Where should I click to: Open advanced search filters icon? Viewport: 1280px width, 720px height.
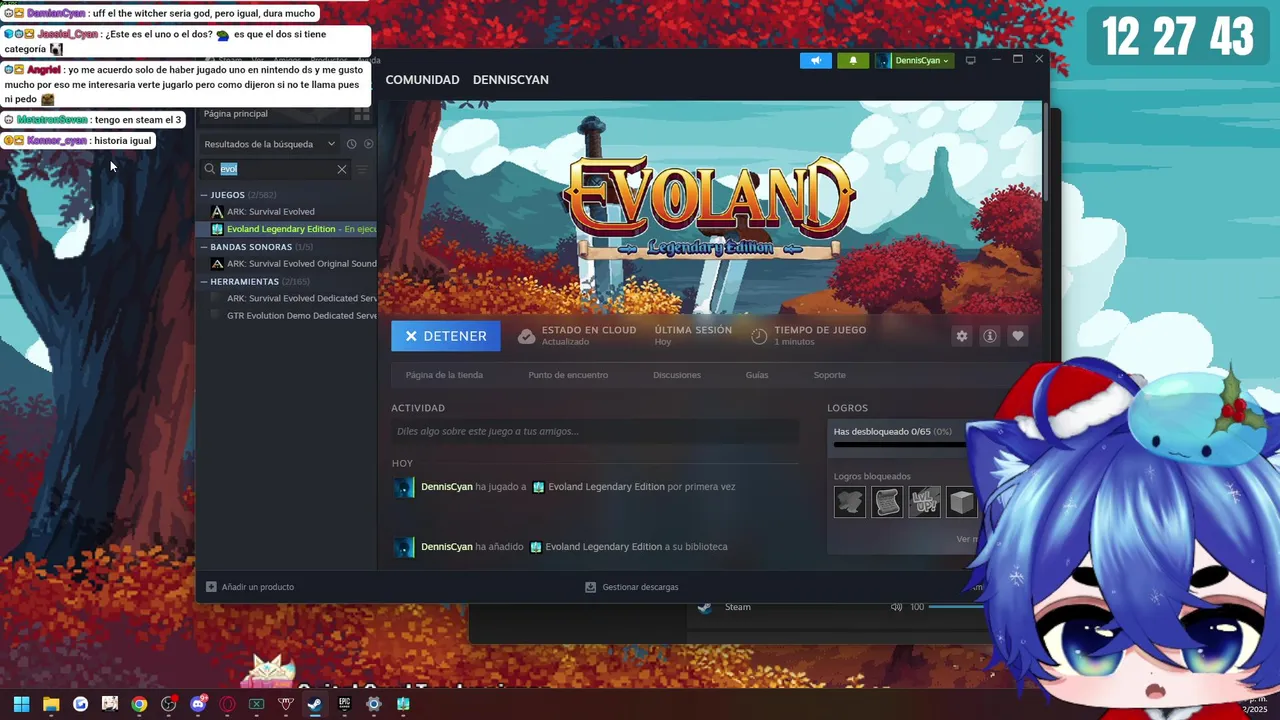click(x=363, y=169)
